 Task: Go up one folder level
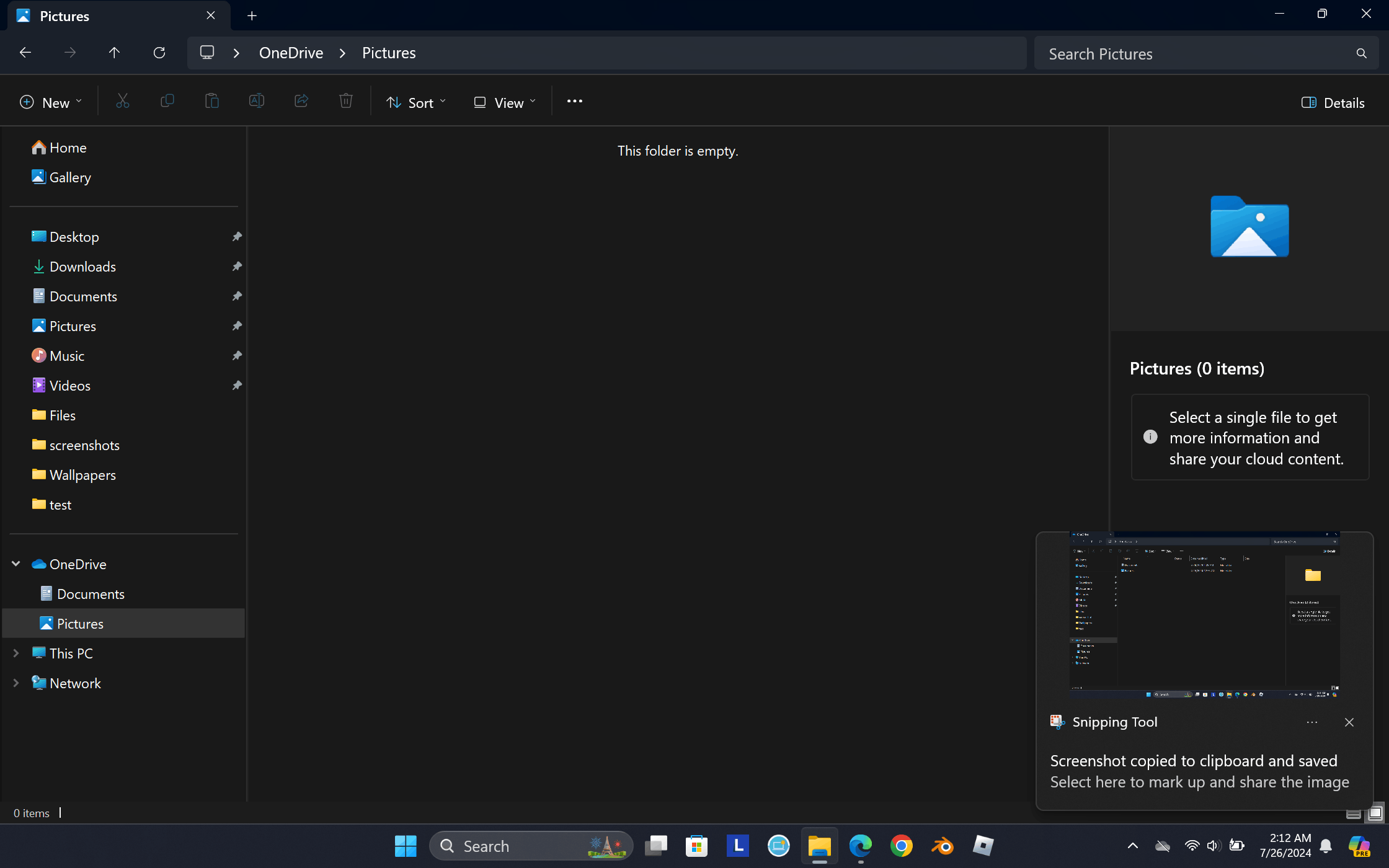(x=114, y=53)
